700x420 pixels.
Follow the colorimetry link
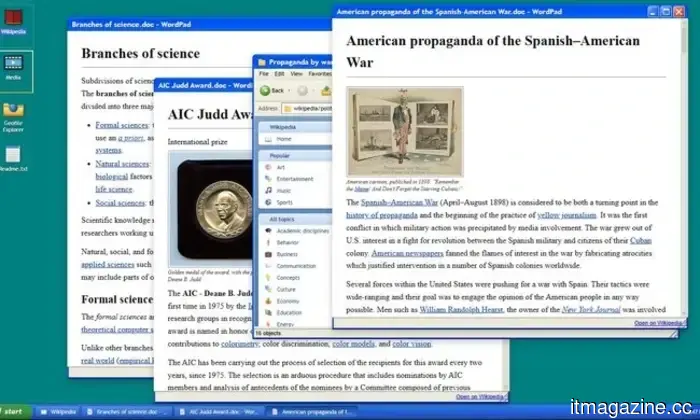tap(240, 344)
